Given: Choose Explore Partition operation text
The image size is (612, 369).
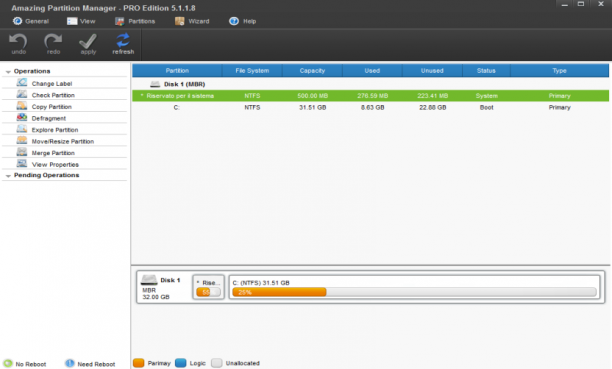Looking at the screenshot, I should pos(55,130).
